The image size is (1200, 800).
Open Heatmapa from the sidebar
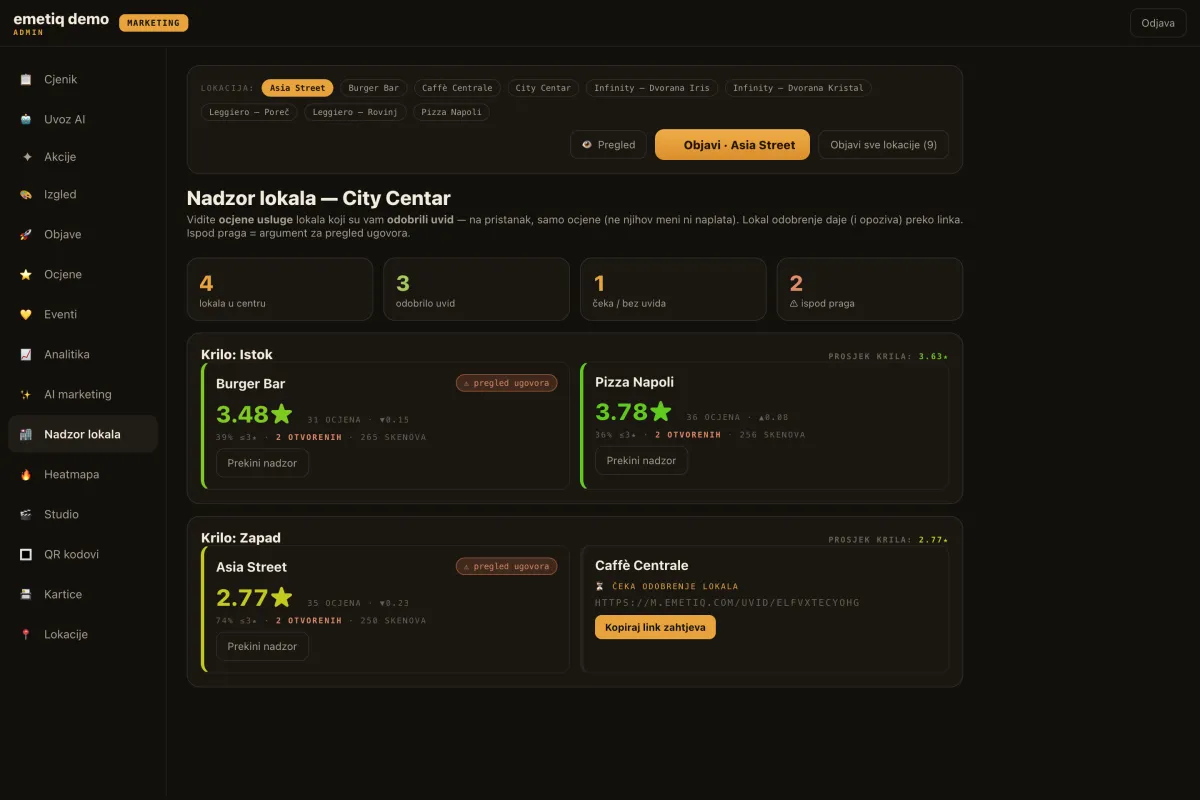[x=83, y=474]
